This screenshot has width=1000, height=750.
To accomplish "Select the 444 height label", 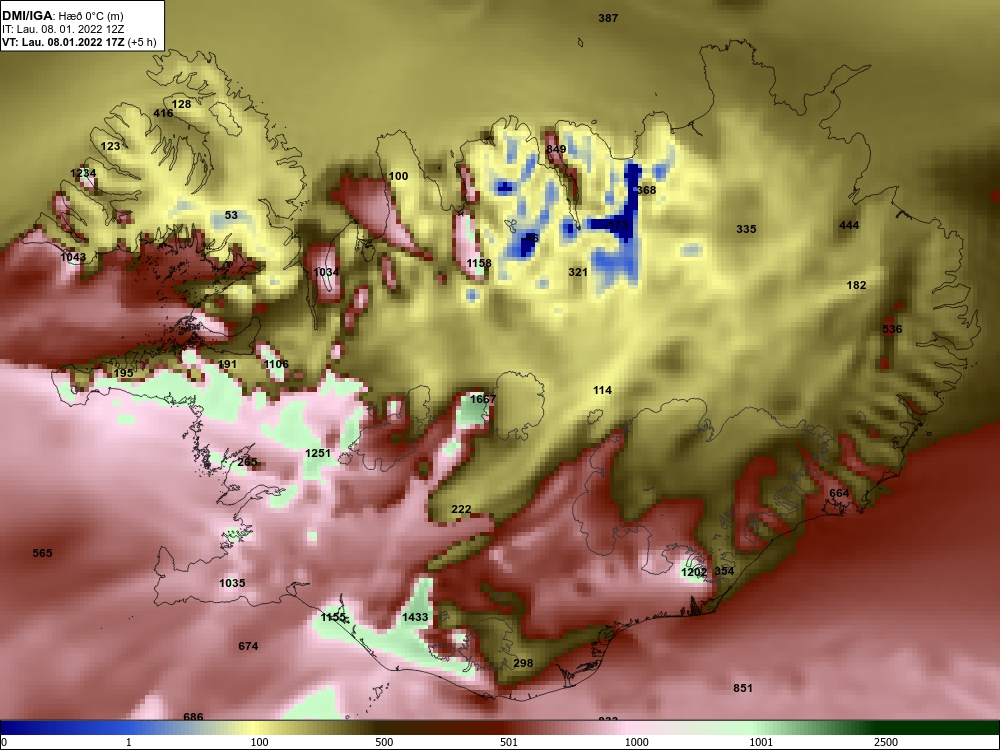I will (x=849, y=225).
